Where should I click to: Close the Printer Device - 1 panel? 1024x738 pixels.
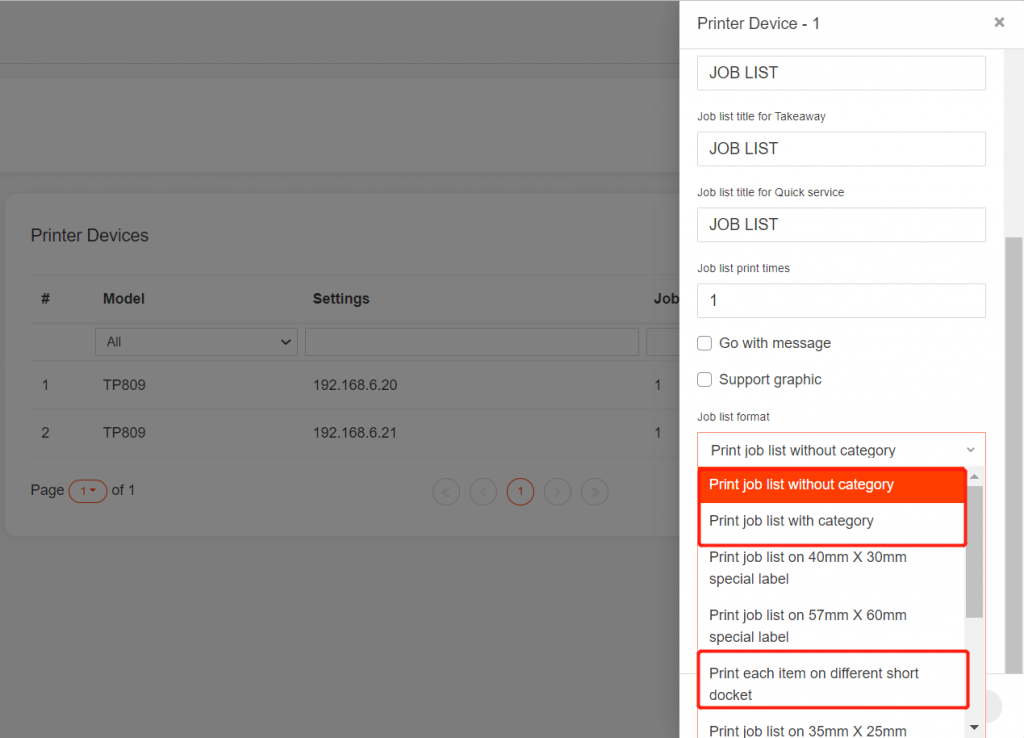click(x=999, y=22)
